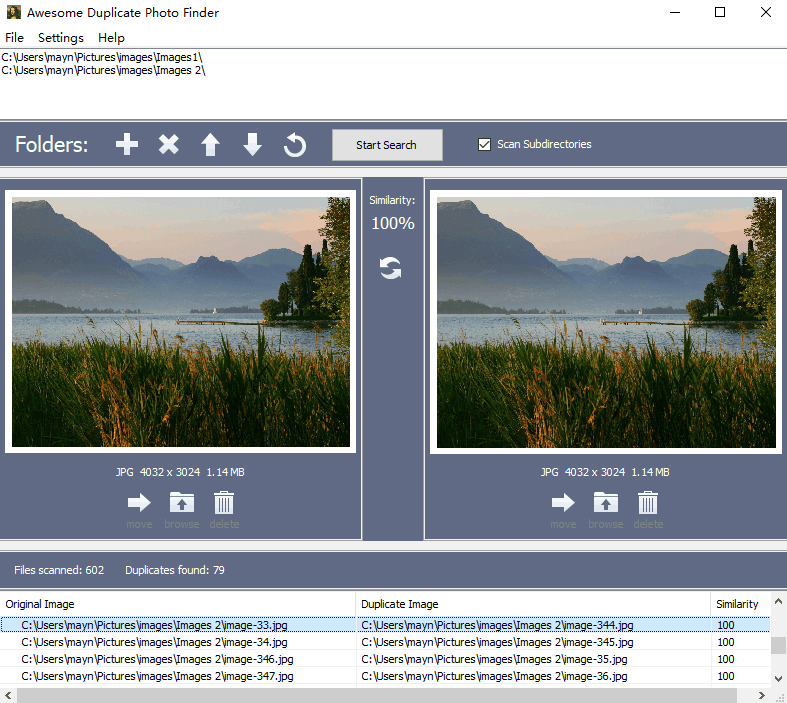Open the Help menu
This screenshot has width=787, height=703.
[111, 38]
